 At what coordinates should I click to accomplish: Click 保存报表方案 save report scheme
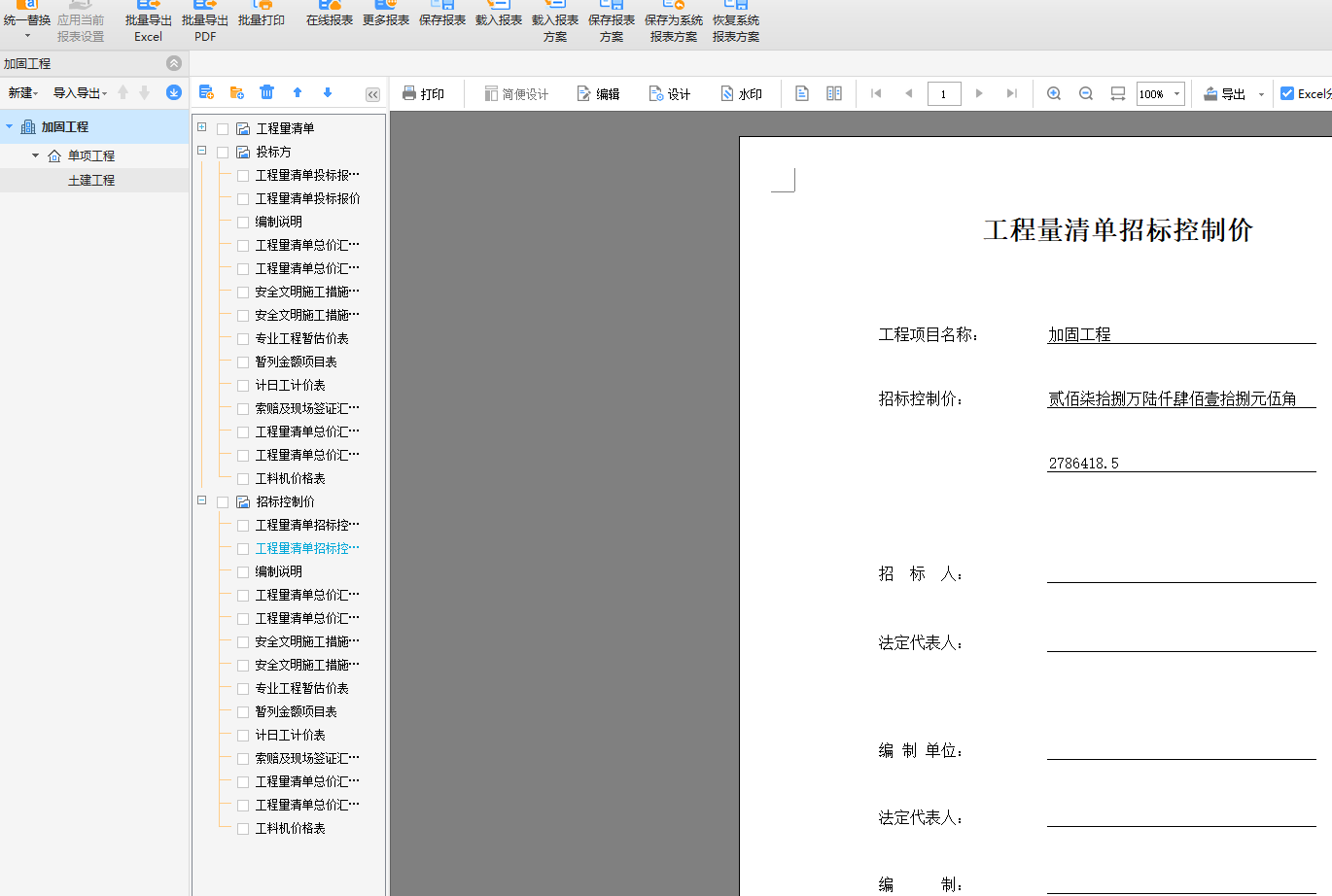coord(612,21)
